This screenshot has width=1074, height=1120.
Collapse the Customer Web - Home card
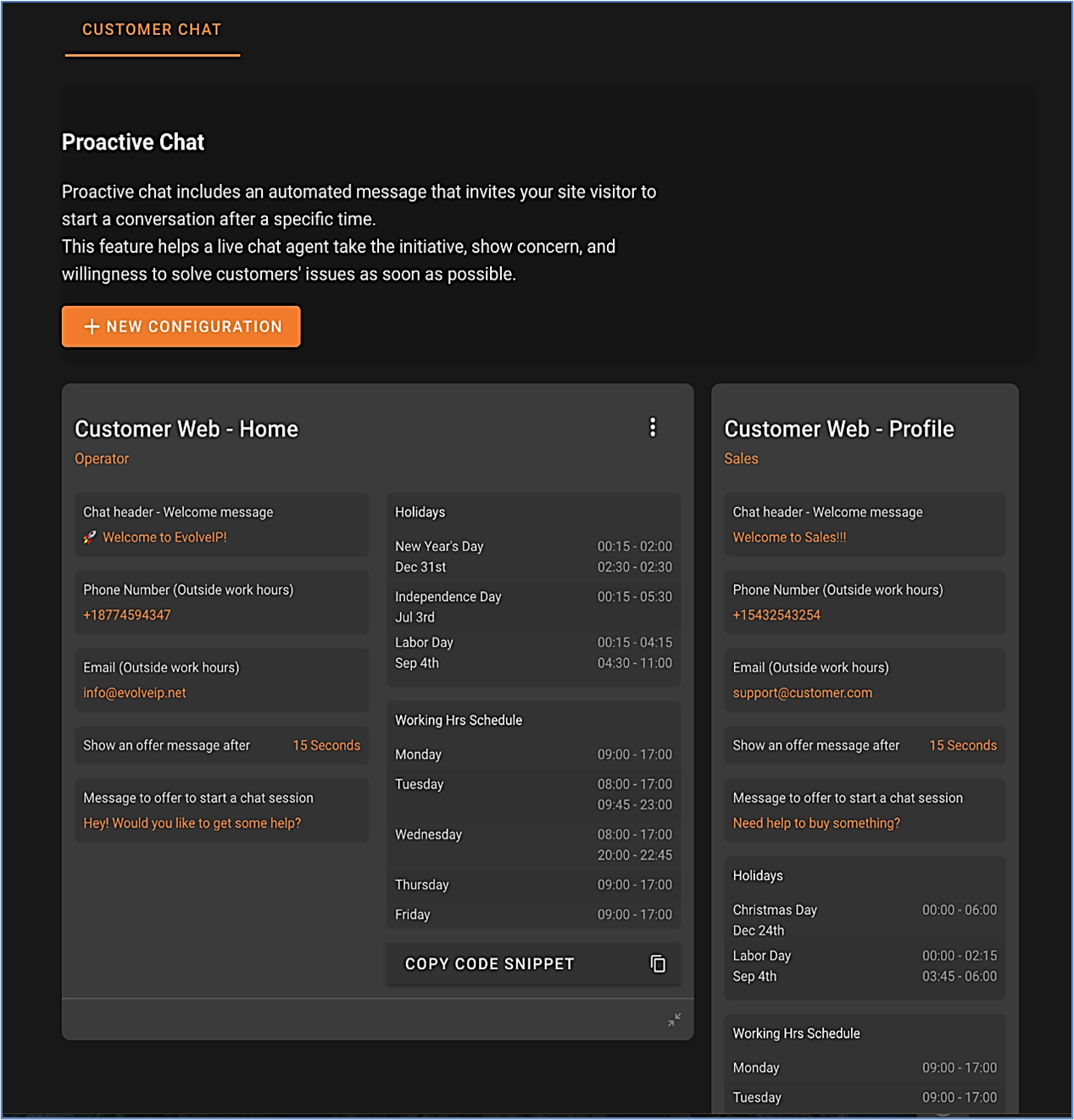point(674,1020)
